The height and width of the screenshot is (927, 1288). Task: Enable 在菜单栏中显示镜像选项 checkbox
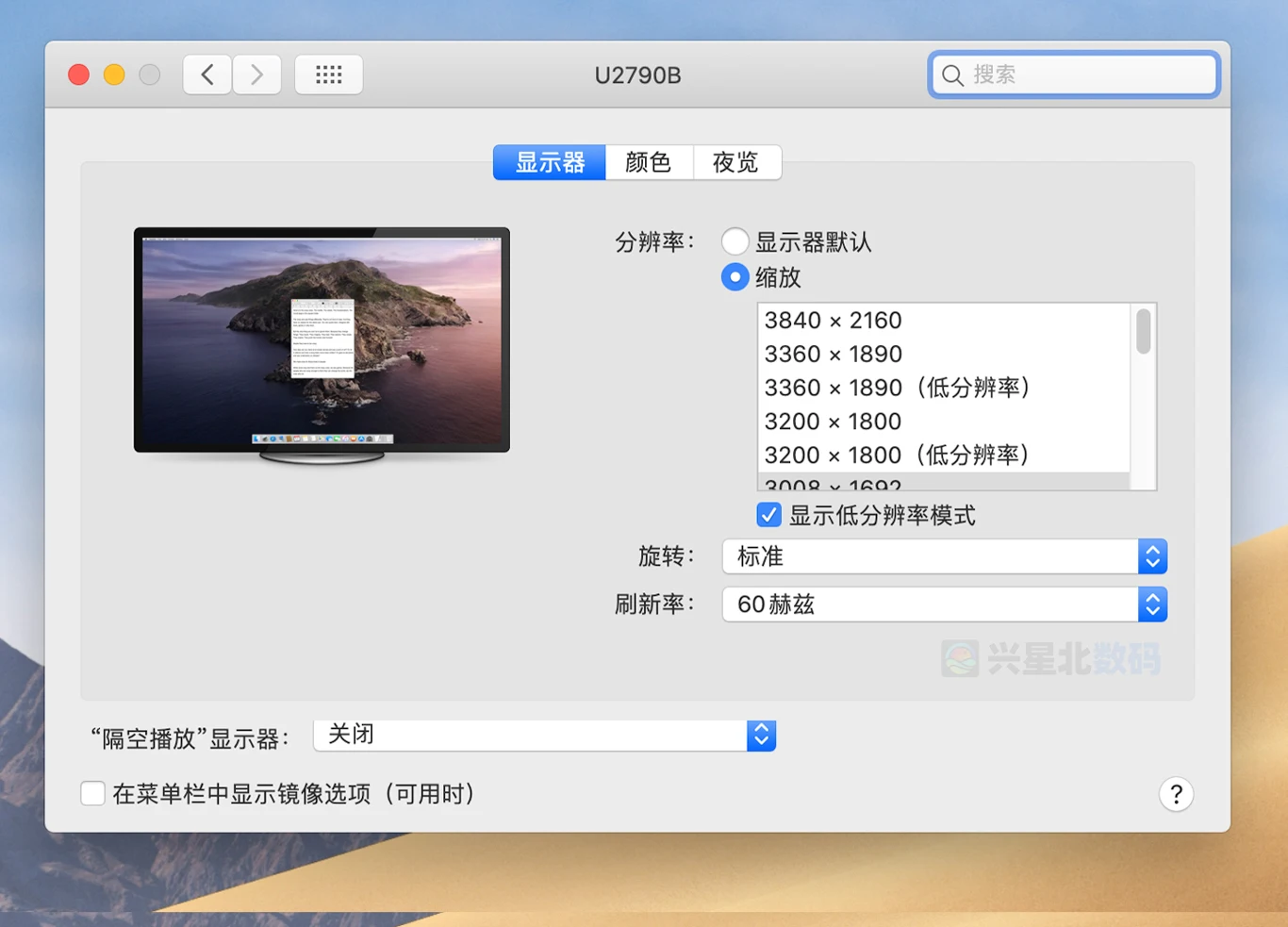92,793
